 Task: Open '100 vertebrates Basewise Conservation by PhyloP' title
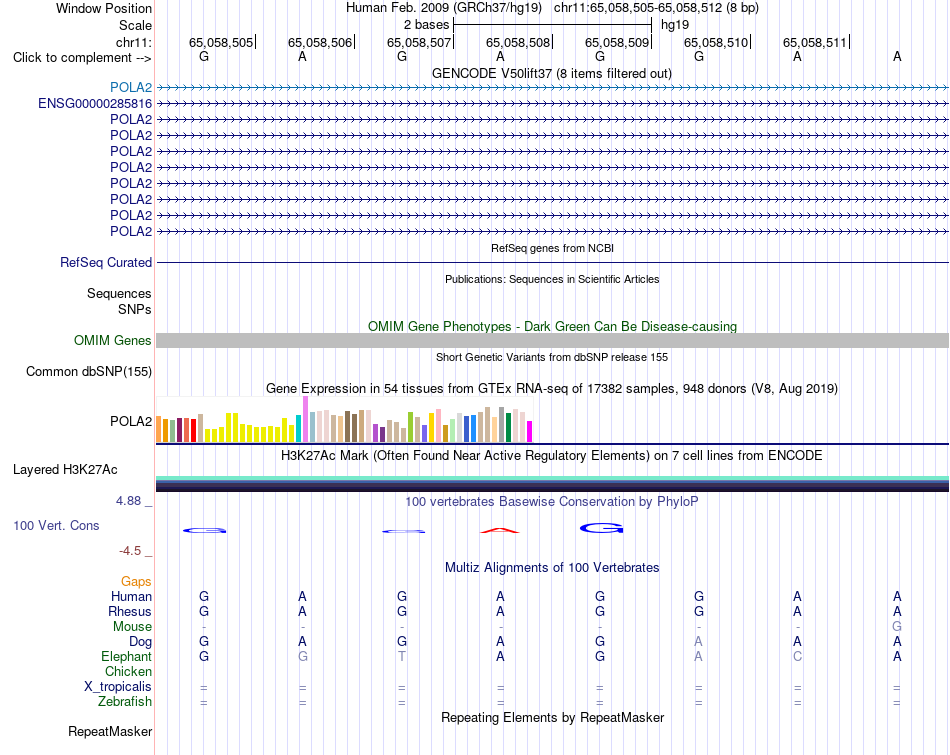click(x=552, y=501)
